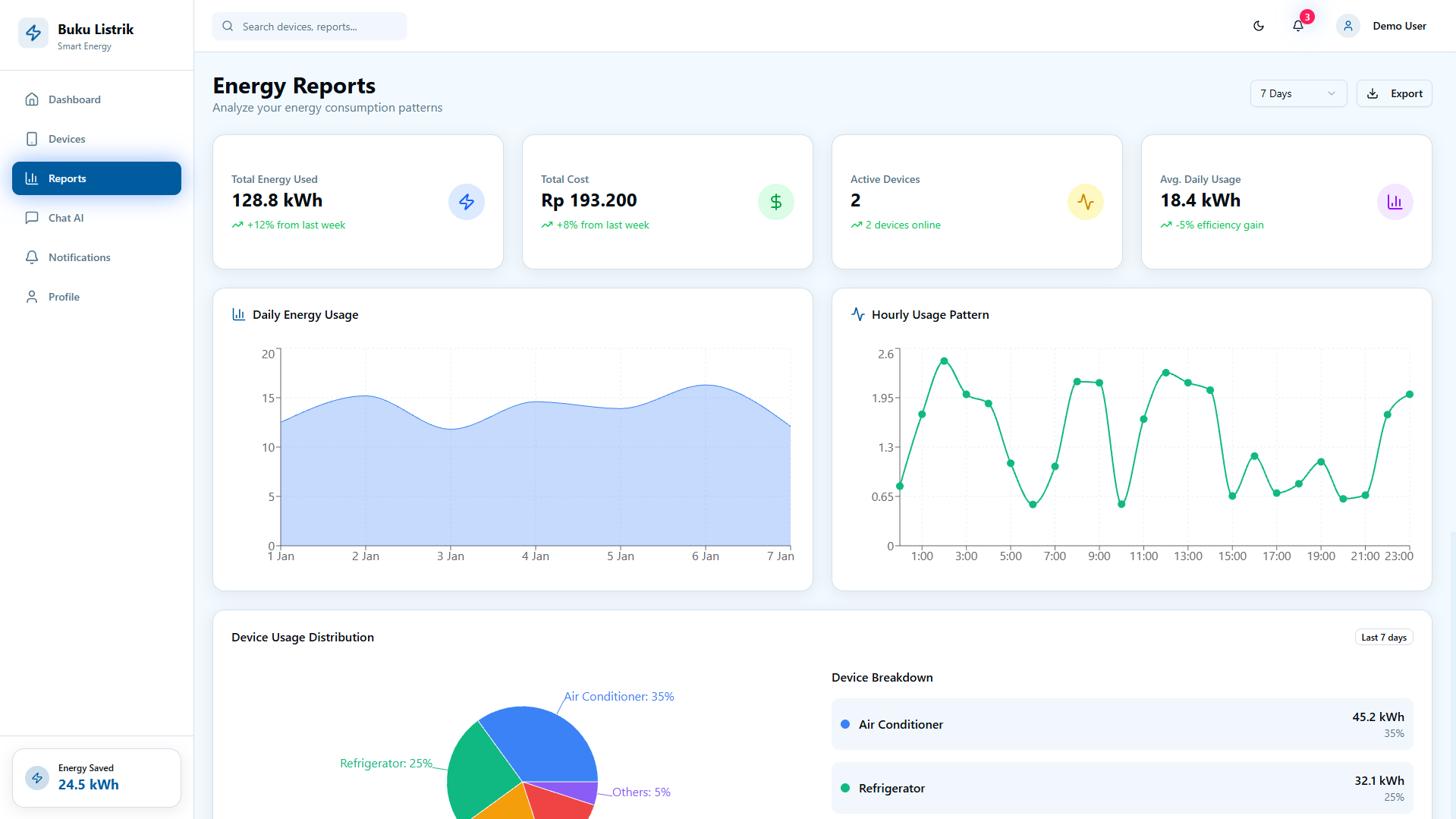Screen dimensions: 1456x819
Task: Export the energy report
Action: (1394, 93)
